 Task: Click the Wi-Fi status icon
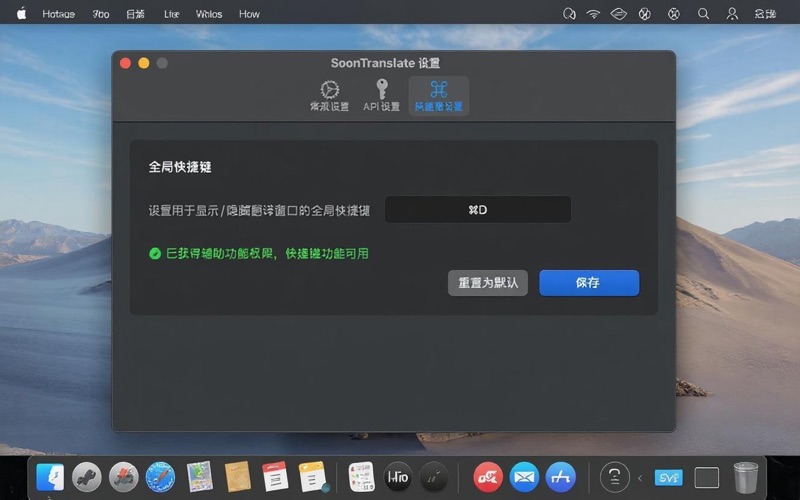click(x=593, y=14)
